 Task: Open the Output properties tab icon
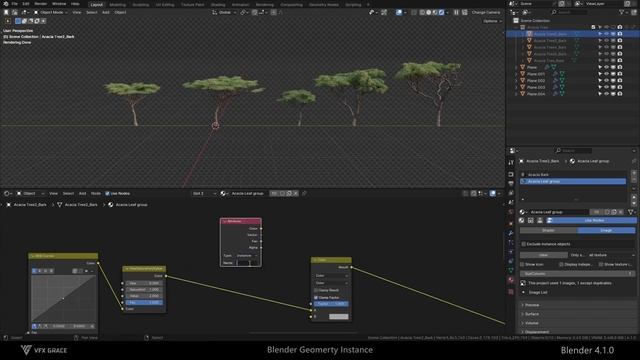coord(511,184)
